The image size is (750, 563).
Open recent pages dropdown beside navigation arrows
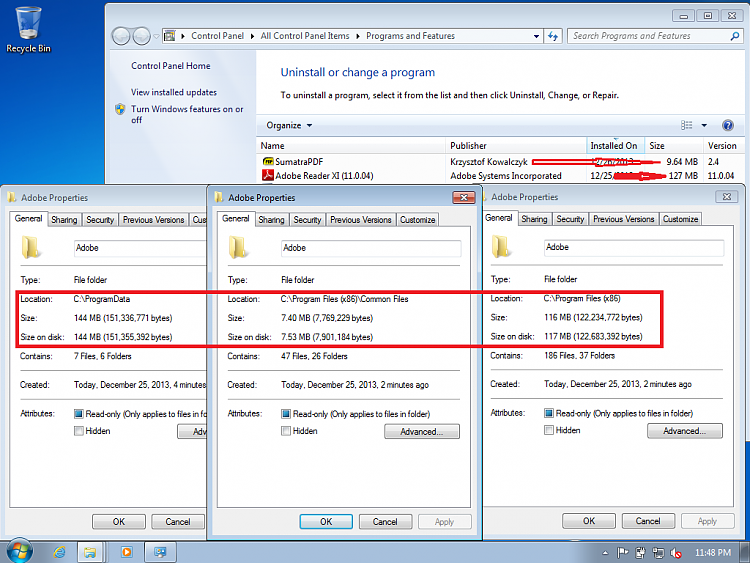156,36
